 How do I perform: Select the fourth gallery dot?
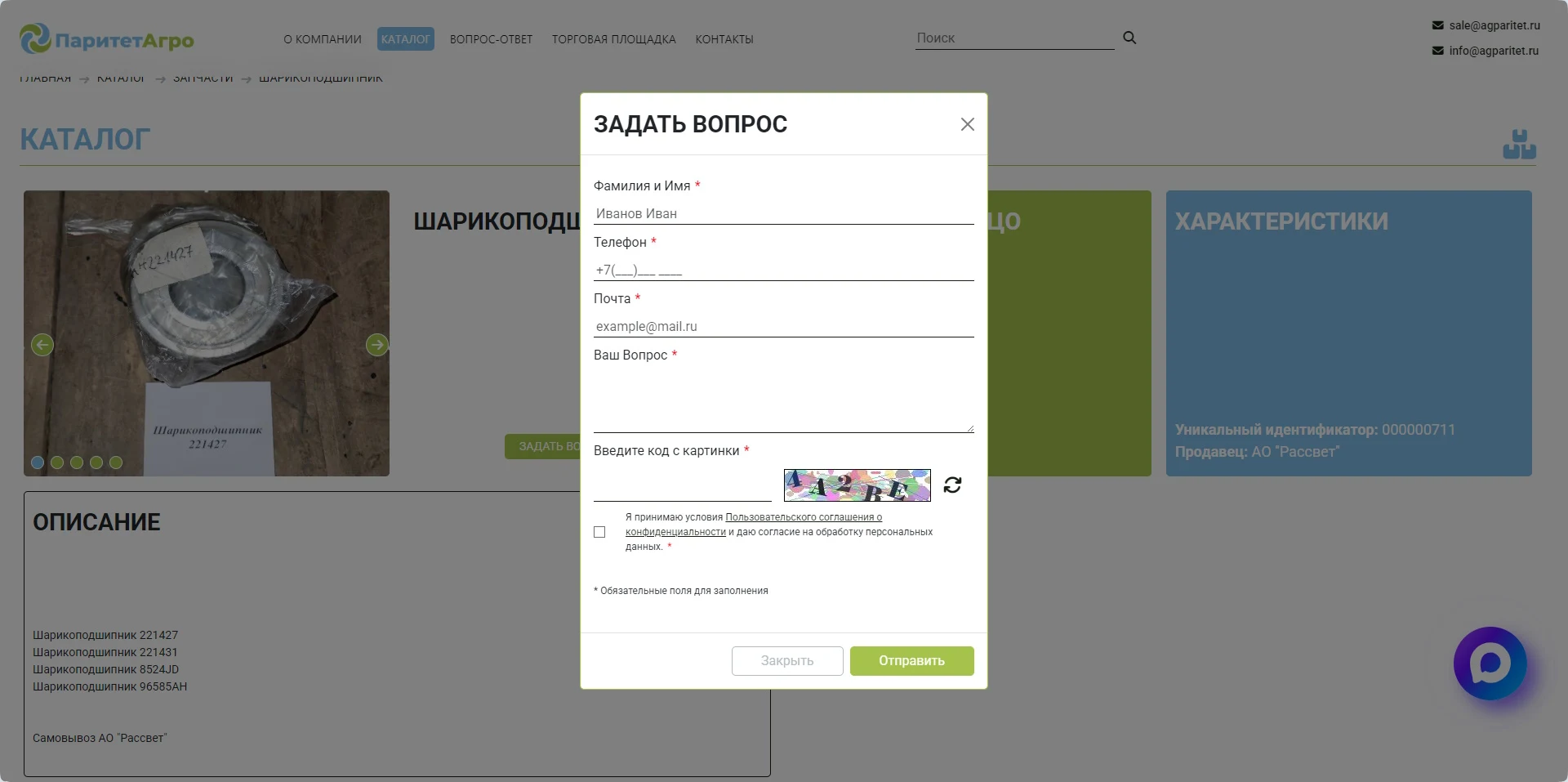[x=96, y=462]
